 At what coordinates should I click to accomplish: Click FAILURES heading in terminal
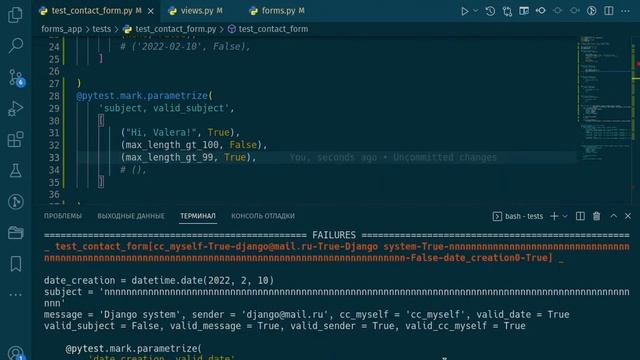(x=334, y=235)
